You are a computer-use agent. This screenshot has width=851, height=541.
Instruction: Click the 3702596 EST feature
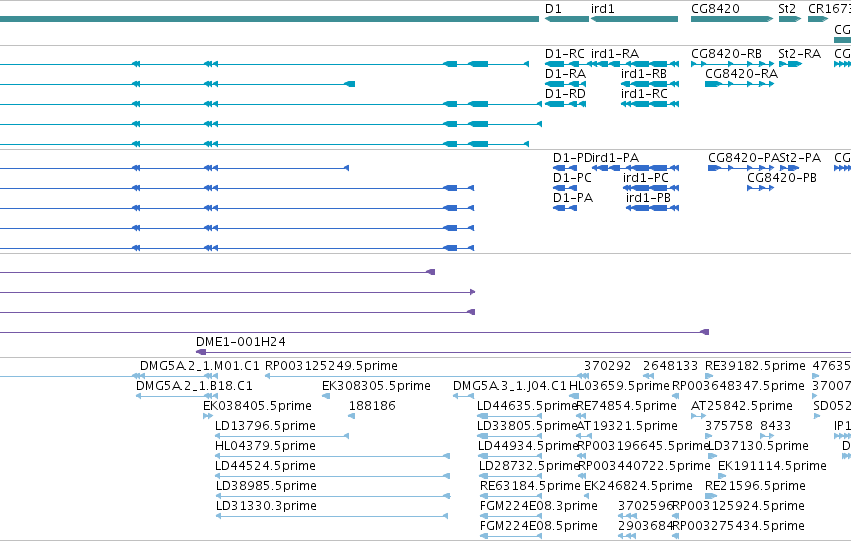pos(627,517)
